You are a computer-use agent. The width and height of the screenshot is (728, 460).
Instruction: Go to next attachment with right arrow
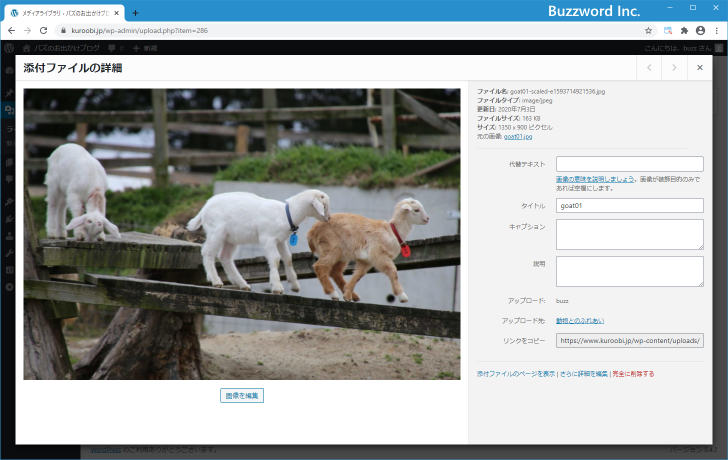tap(674, 68)
